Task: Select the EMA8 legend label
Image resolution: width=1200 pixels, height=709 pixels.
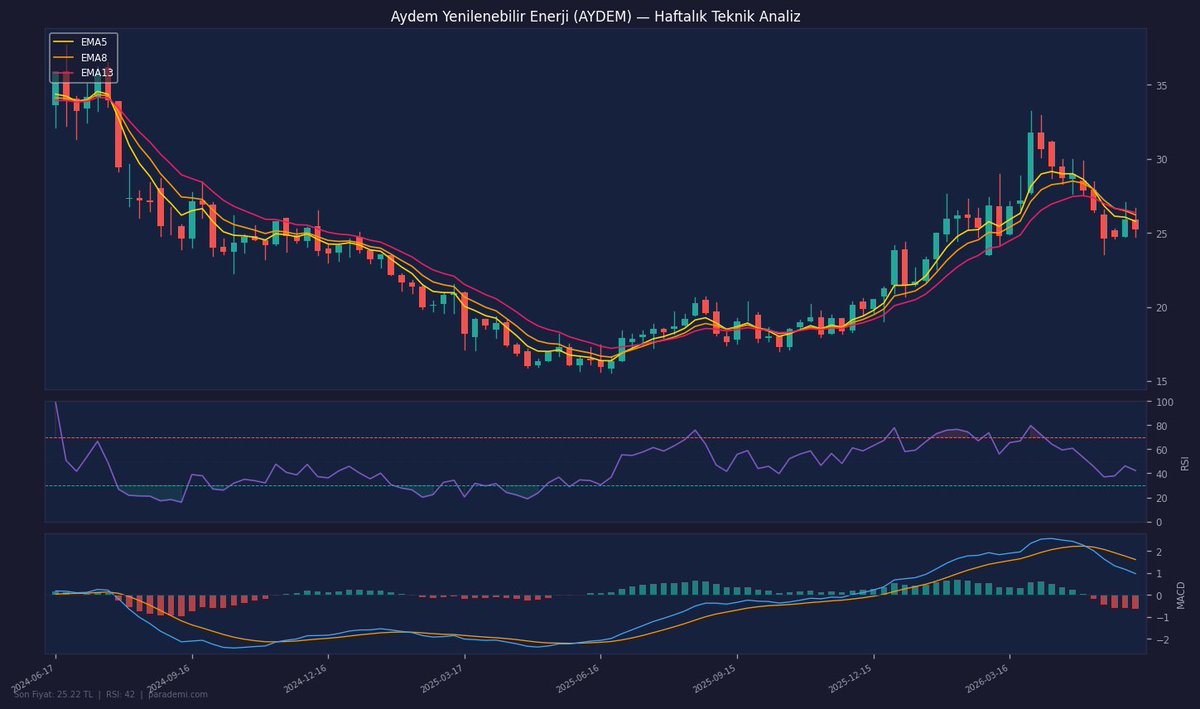Action: [x=94, y=57]
